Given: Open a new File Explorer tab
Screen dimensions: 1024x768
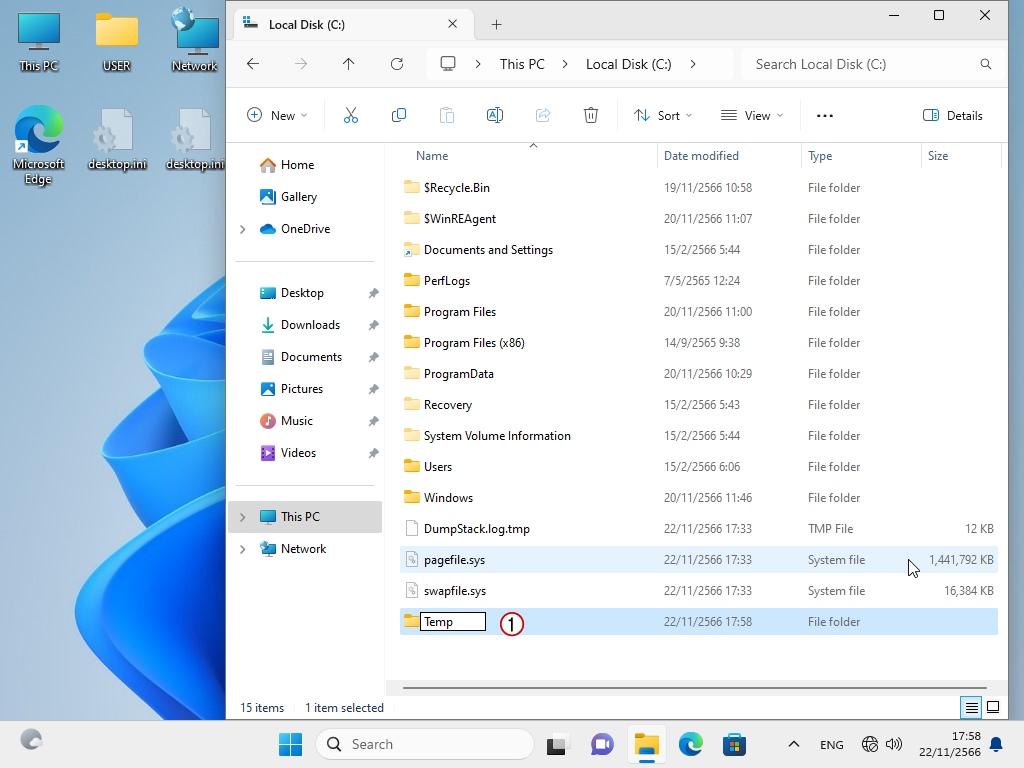Looking at the screenshot, I should pyautogui.click(x=496, y=24).
